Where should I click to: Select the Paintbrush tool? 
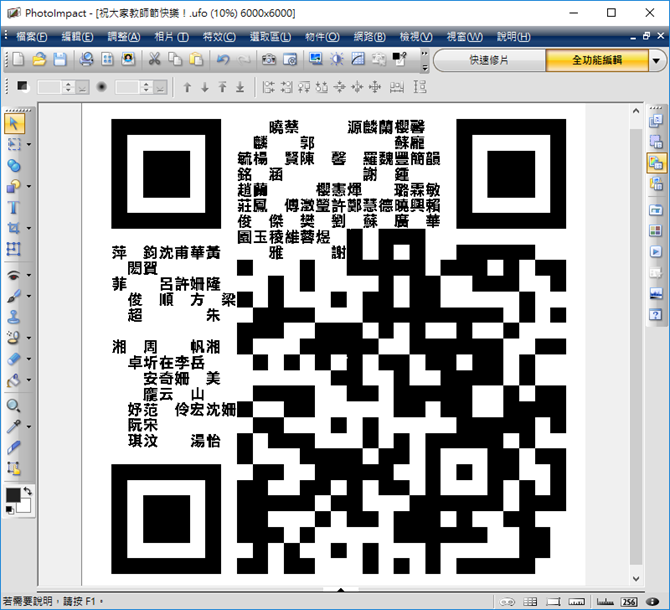14,296
